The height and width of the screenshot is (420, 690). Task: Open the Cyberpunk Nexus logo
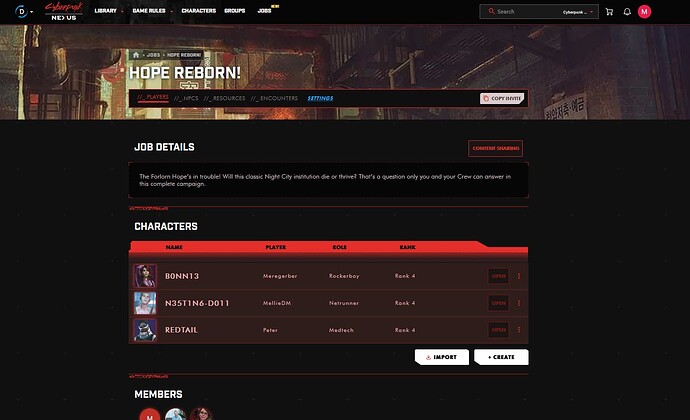point(64,11)
